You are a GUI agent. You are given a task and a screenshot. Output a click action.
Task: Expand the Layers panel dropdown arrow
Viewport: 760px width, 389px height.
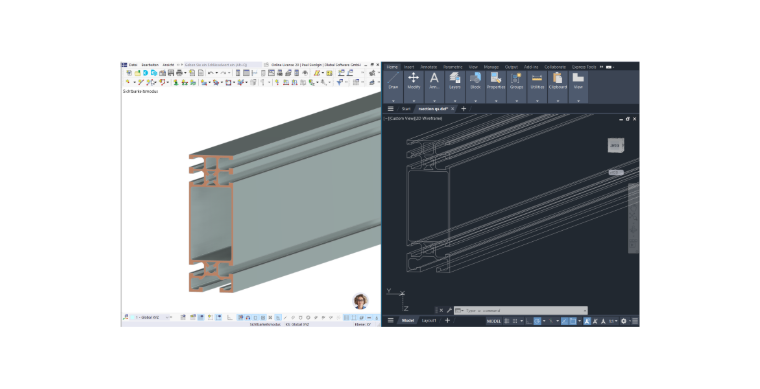pyautogui.click(x=455, y=101)
